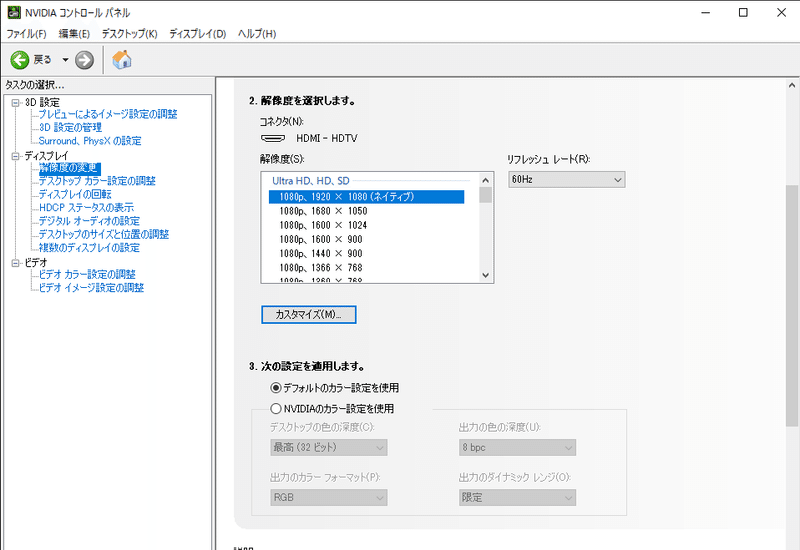Screen dimensions: 800x550
Task: Open the 編集(E) menu
Action: (74, 34)
